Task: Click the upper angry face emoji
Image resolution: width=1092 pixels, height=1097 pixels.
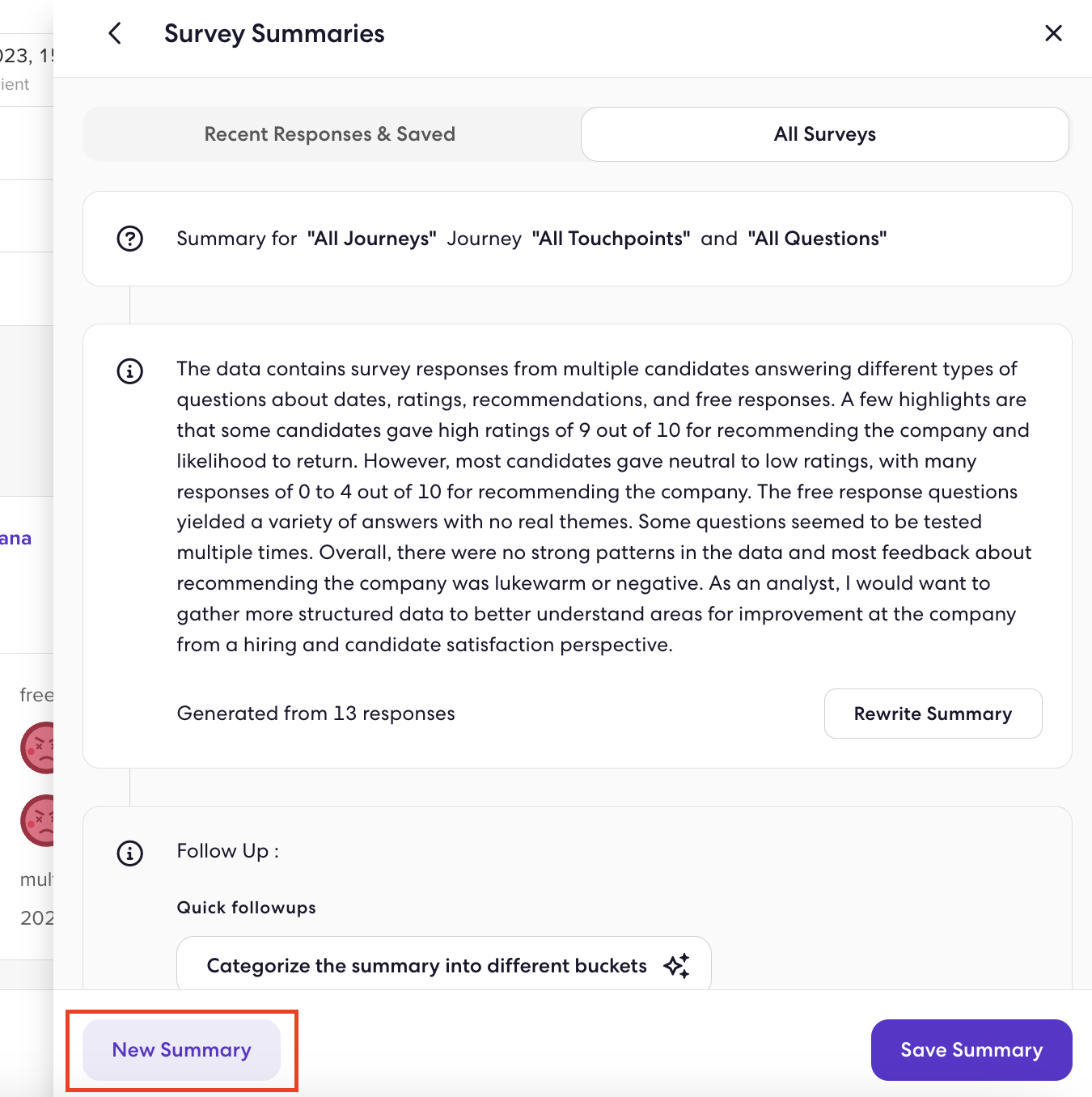Action: (38, 748)
